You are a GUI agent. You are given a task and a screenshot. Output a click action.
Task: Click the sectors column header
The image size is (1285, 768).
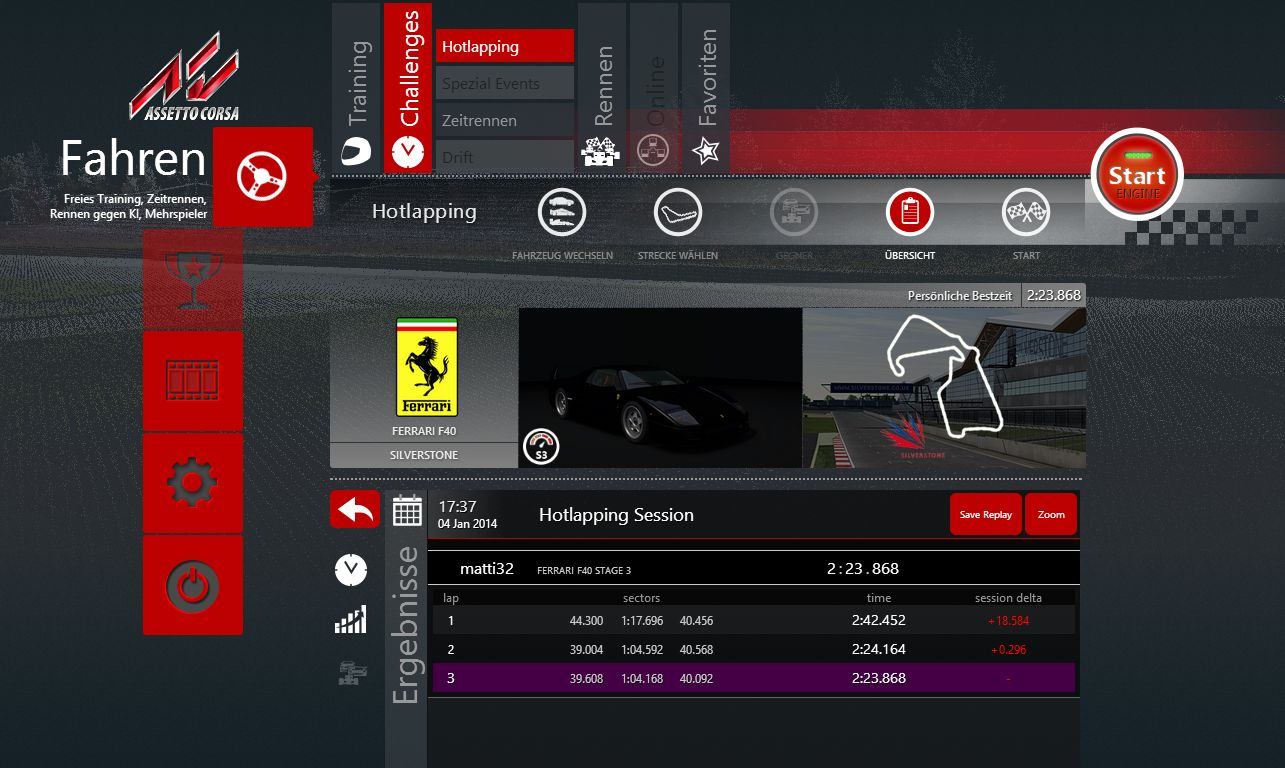[641, 598]
